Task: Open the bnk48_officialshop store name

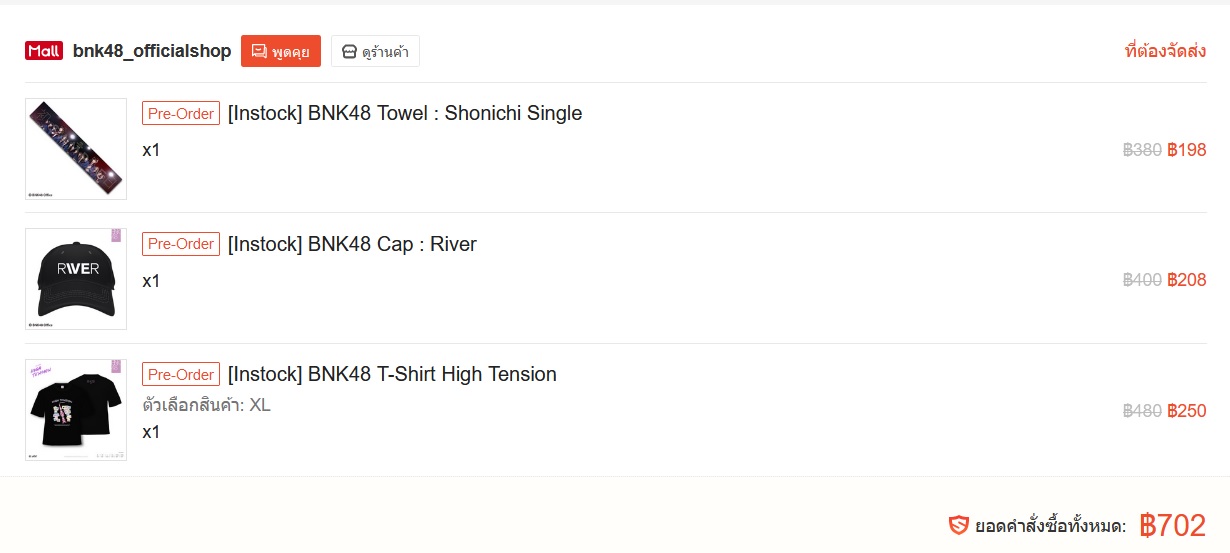Action: coord(152,51)
